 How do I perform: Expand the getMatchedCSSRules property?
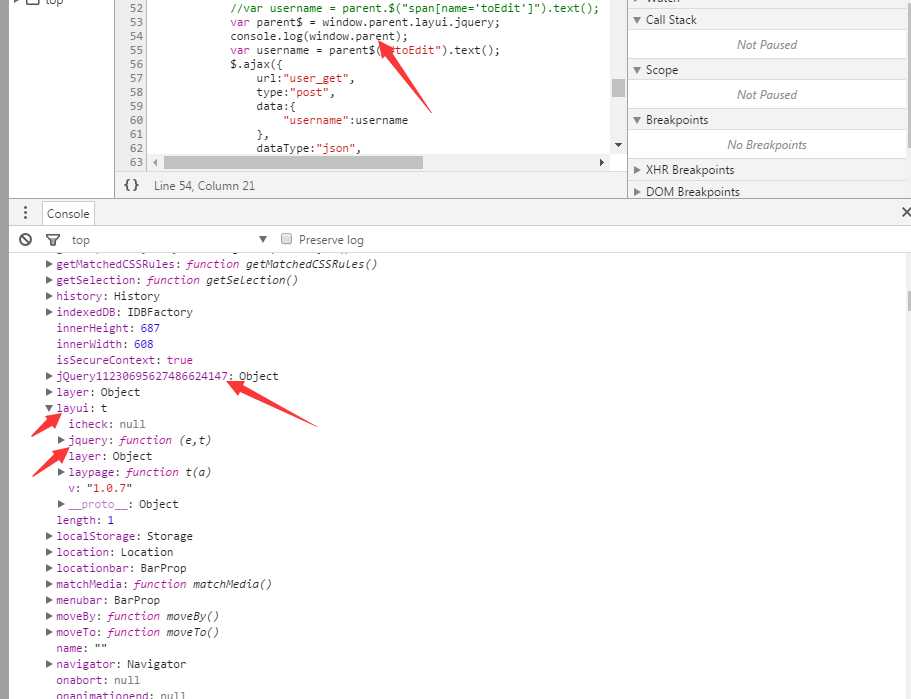point(49,264)
